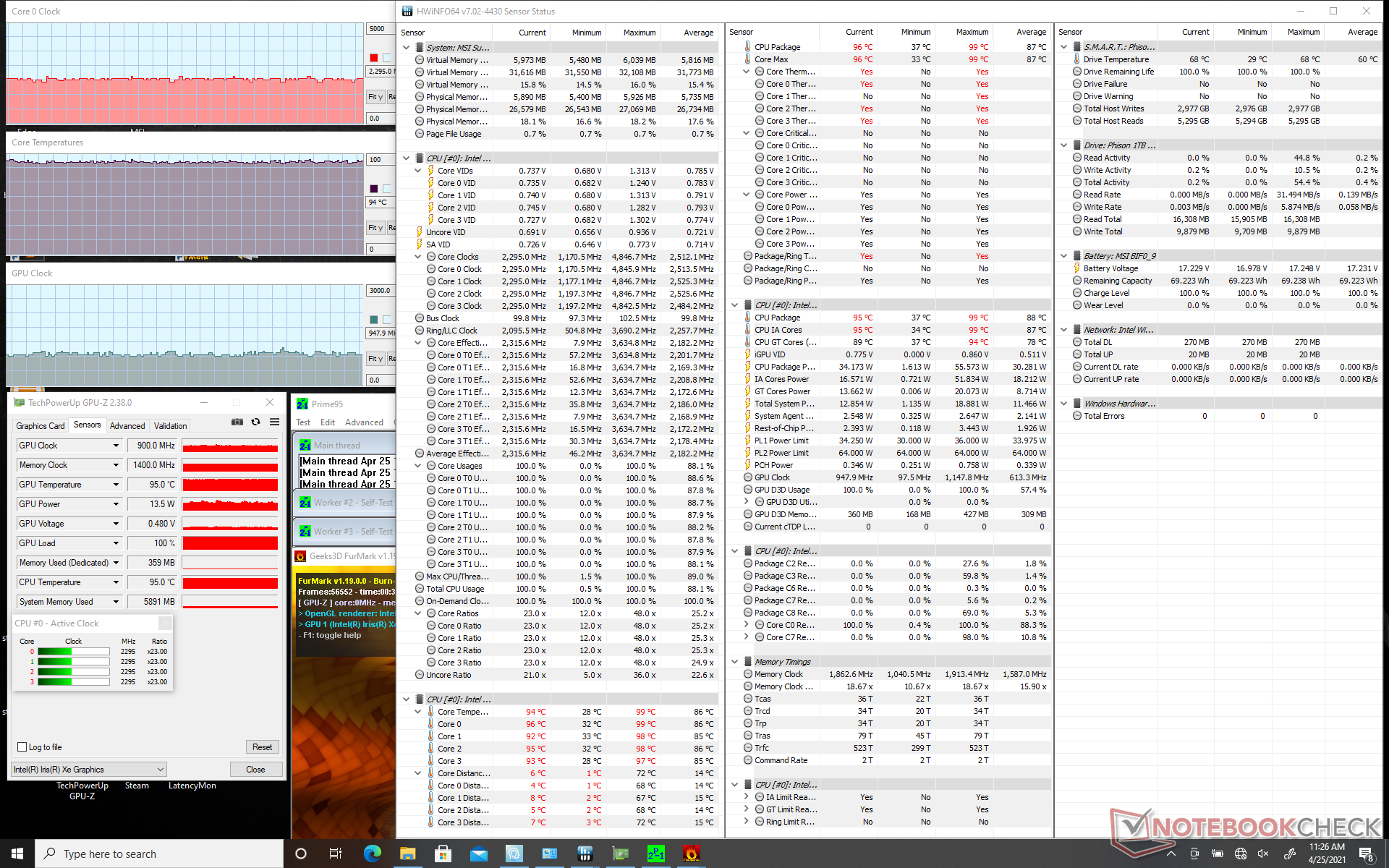Open Prime95 Advanced menu
Viewport: 1389px width, 868px height.
click(364, 422)
